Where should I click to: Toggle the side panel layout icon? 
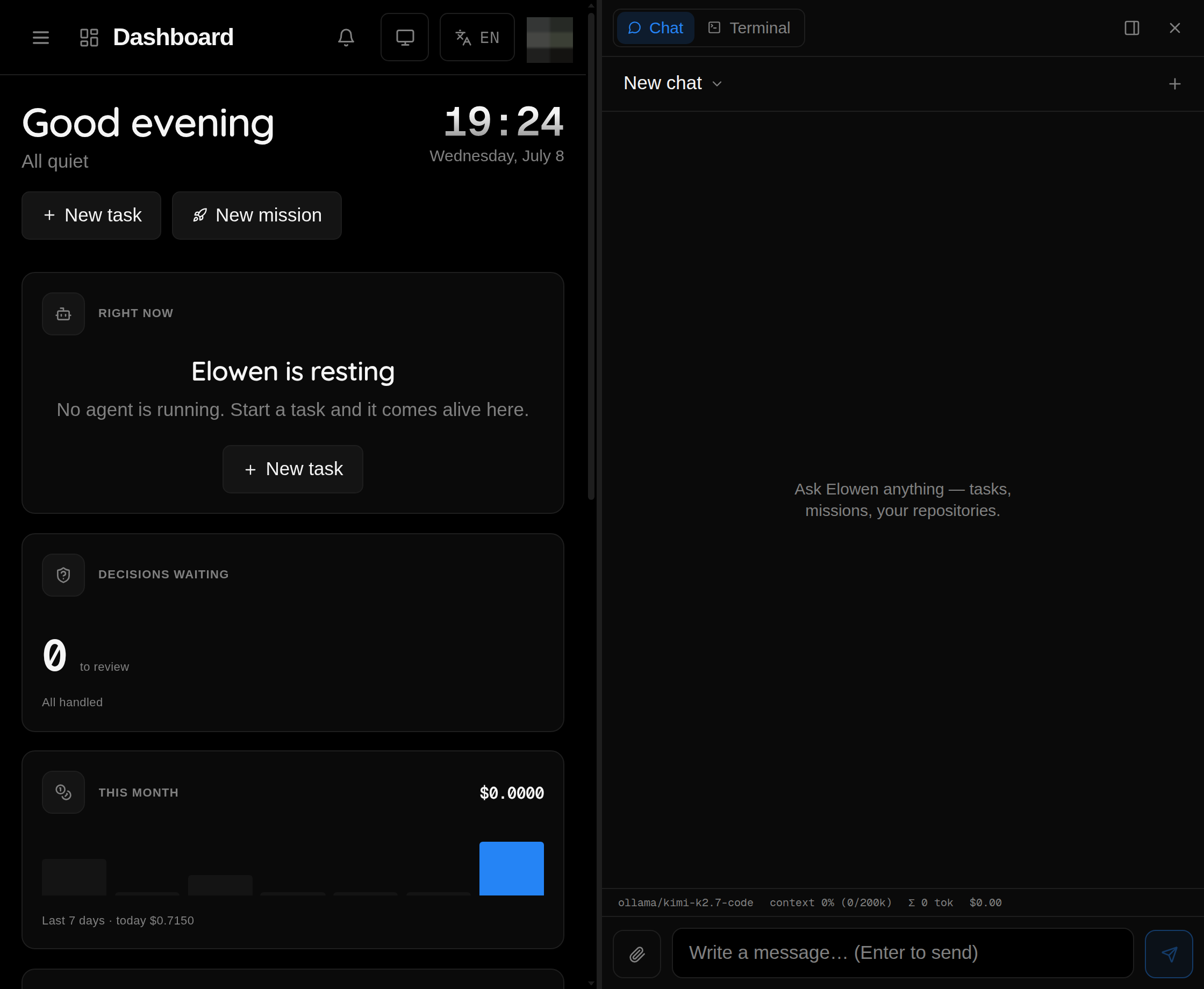point(1131,28)
